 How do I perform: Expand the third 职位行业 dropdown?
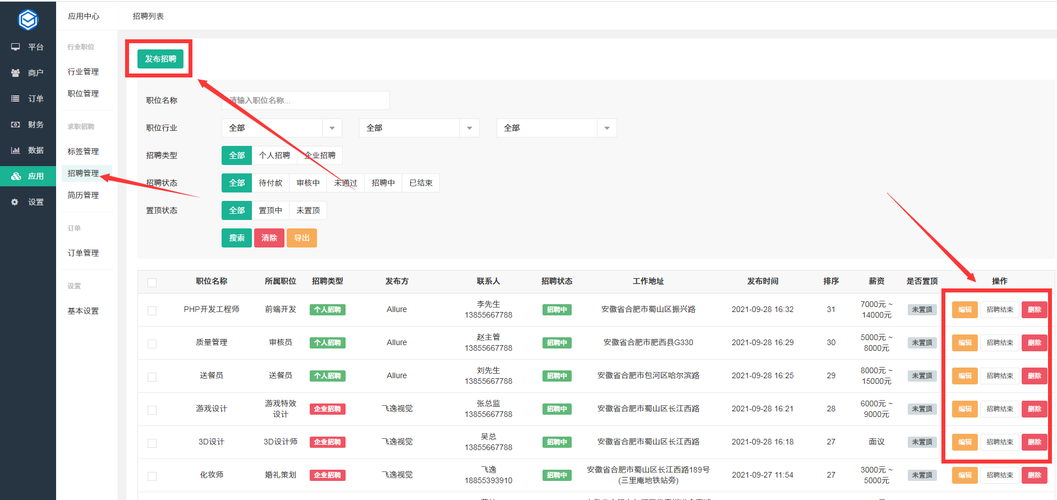click(x=556, y=128)
